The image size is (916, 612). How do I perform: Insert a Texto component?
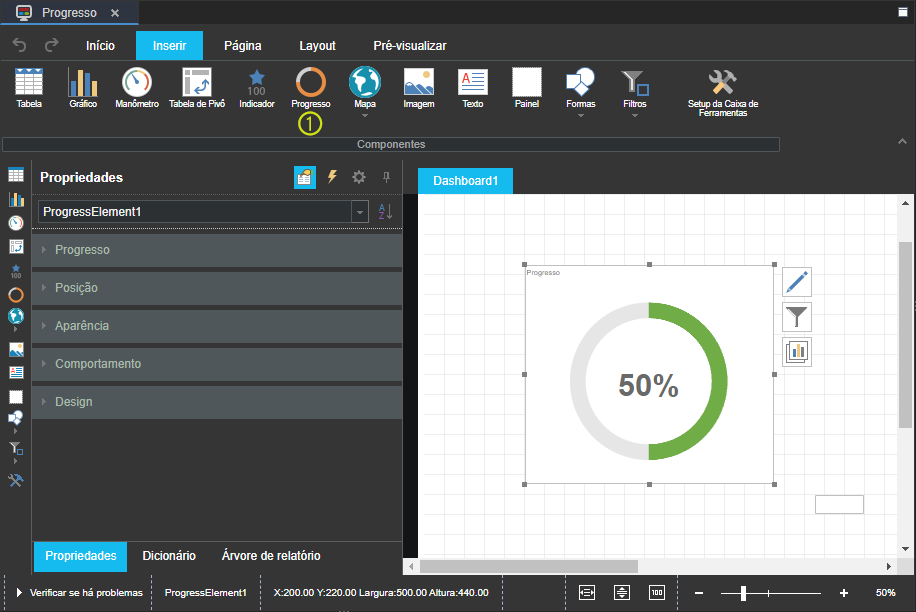coord(473,88)
